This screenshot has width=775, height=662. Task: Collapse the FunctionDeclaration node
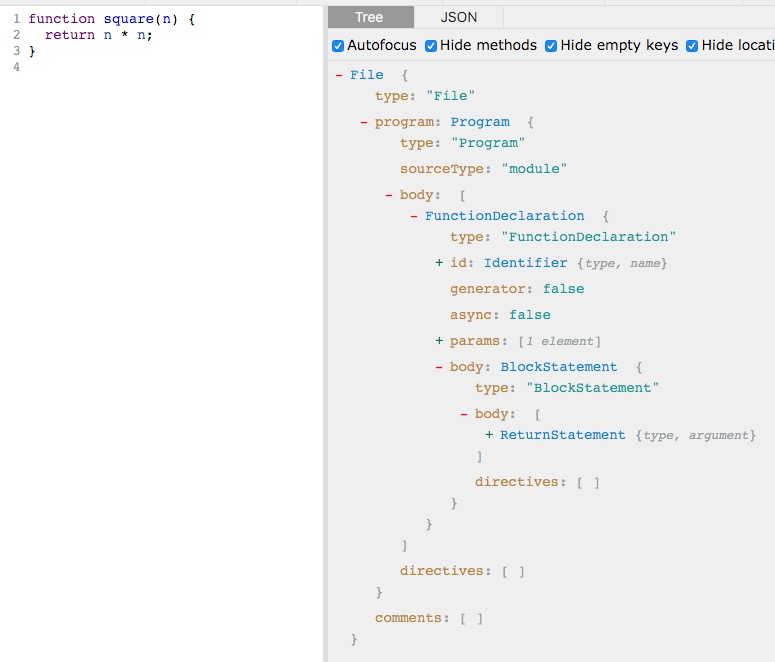pyautogui.click(x=414, y=216)
